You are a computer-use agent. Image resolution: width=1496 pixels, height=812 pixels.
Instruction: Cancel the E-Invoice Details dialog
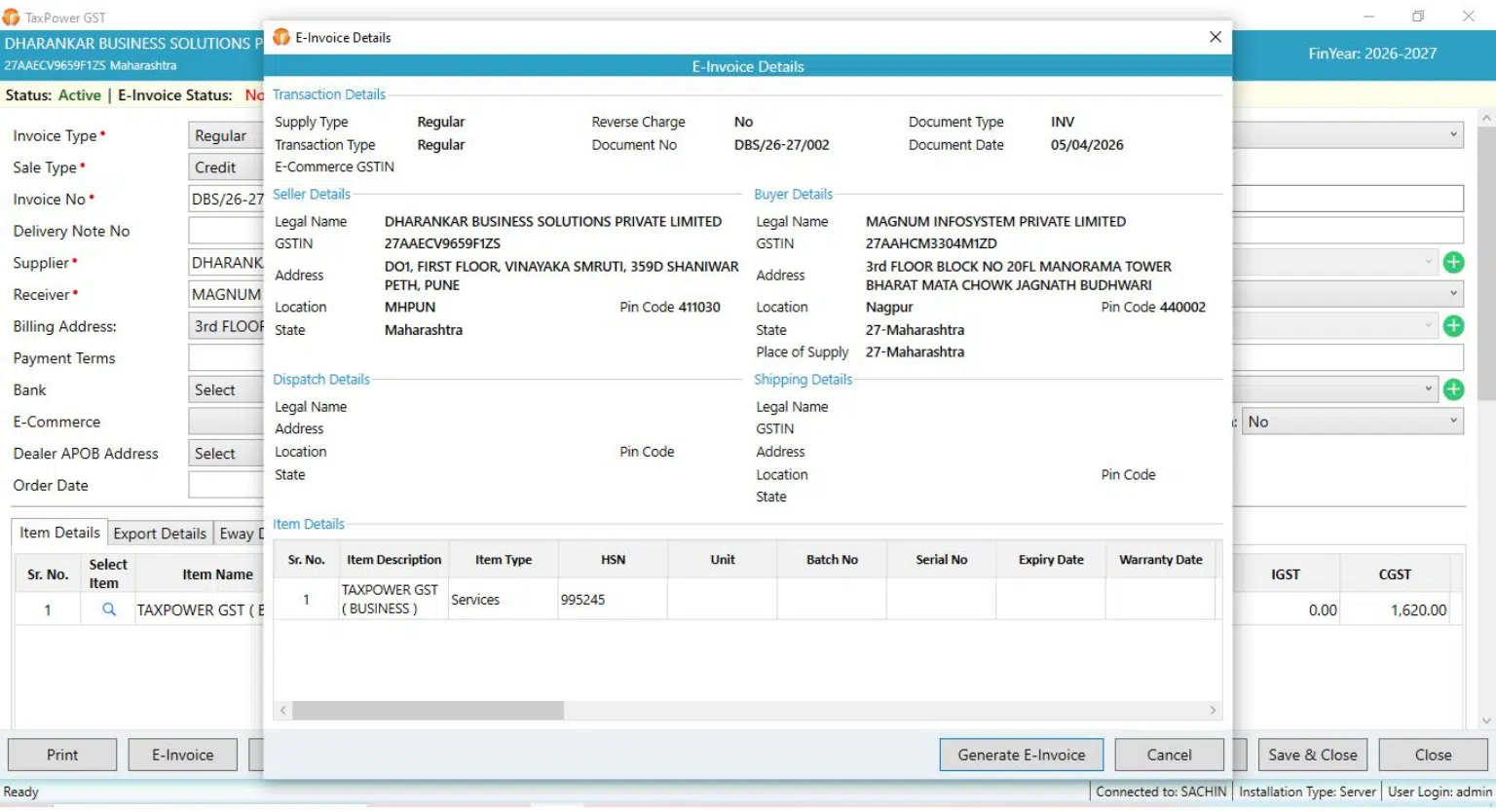(1169, 755)
